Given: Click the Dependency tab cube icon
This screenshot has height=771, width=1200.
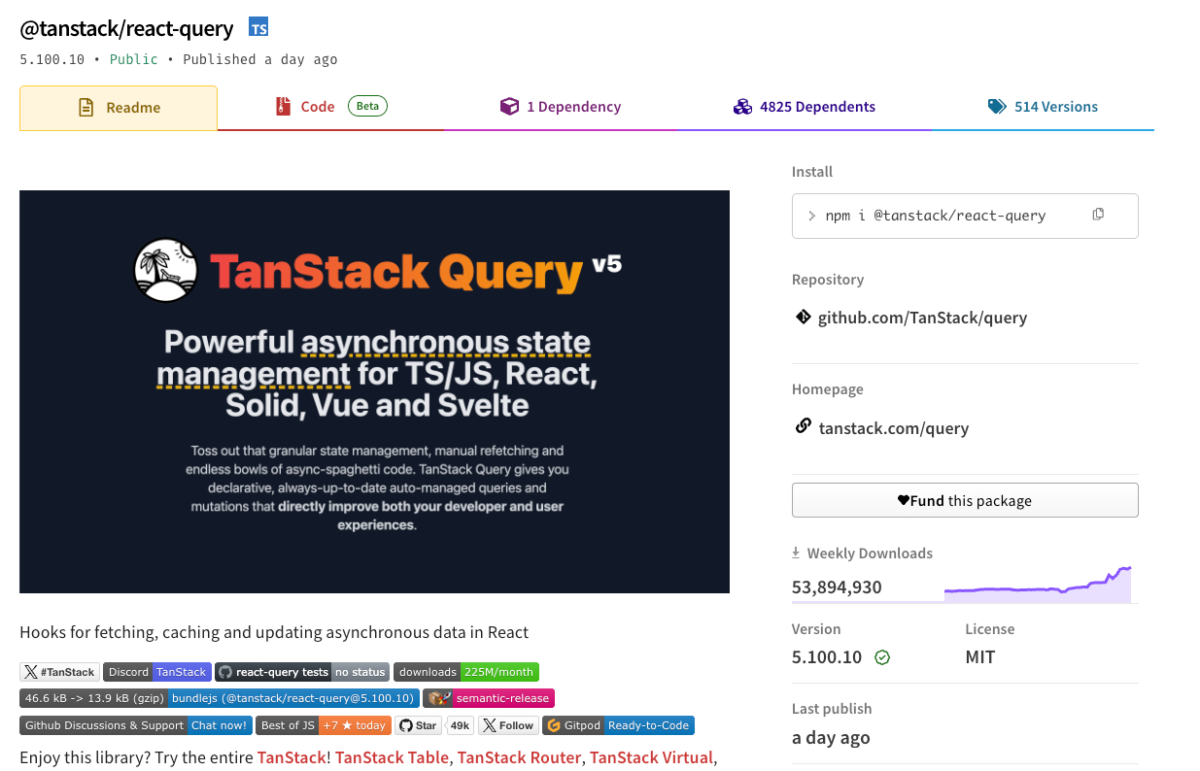Looking at the screenshot, I should coord(509,106).
